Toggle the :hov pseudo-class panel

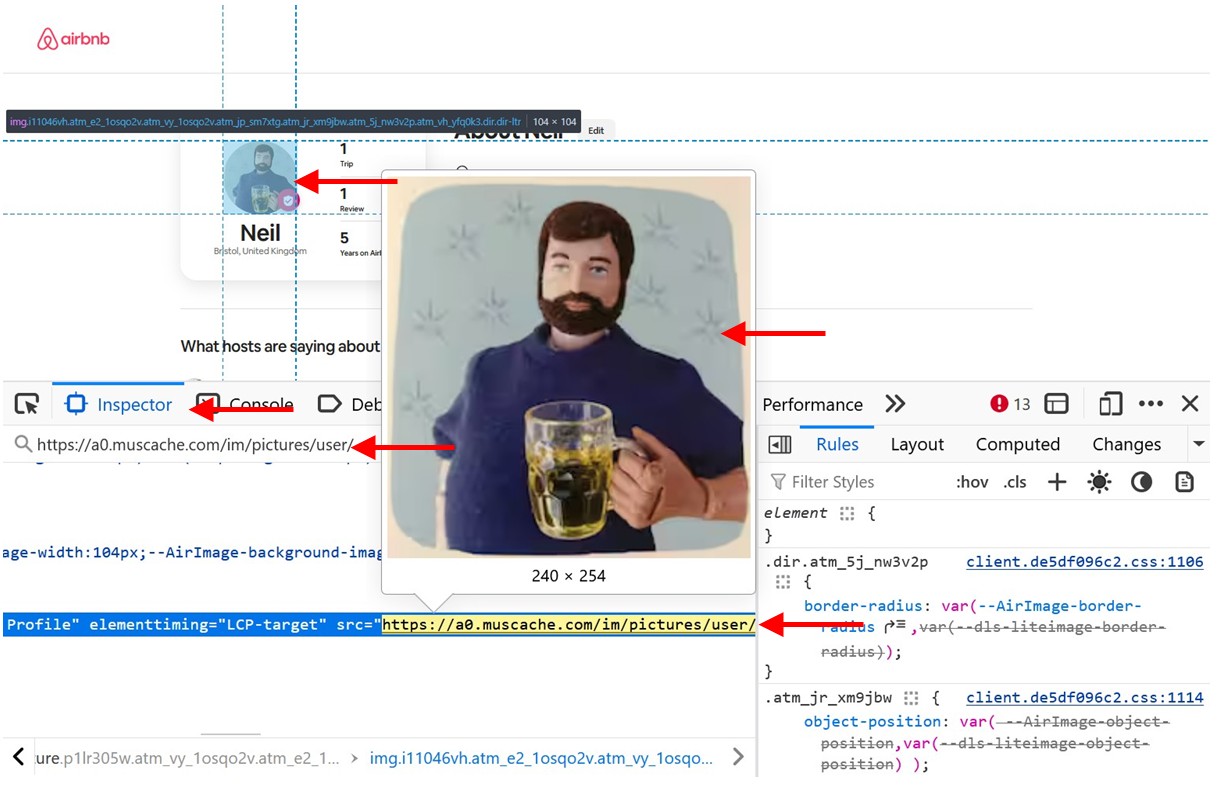tap(972, 482)
